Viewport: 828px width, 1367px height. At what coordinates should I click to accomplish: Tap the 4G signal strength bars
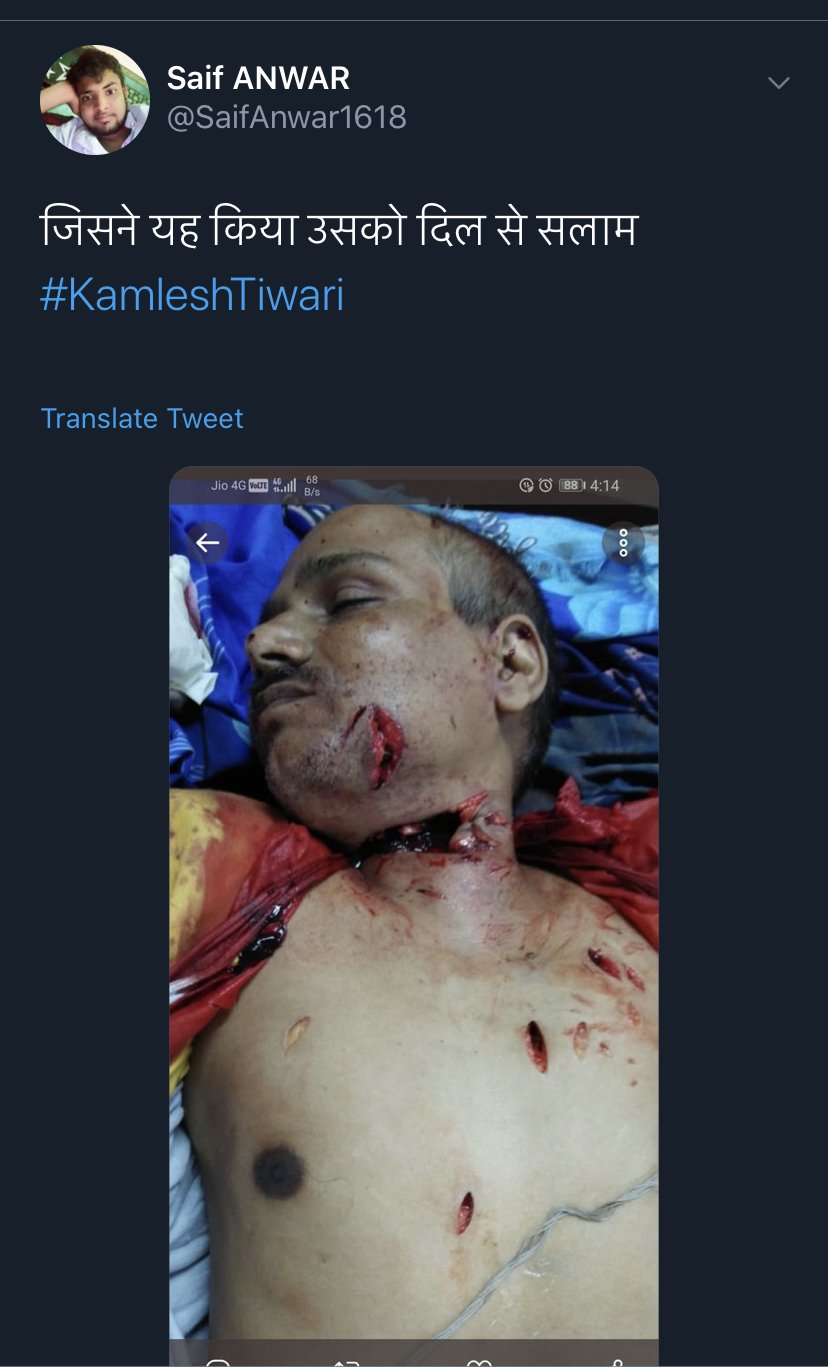tap(287, 486)
